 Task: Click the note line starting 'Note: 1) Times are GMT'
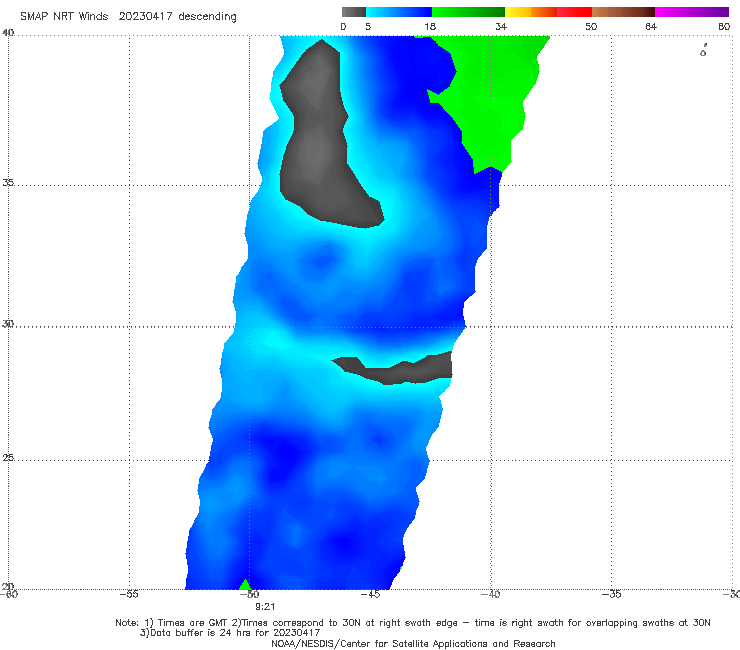tap(412, 623)
